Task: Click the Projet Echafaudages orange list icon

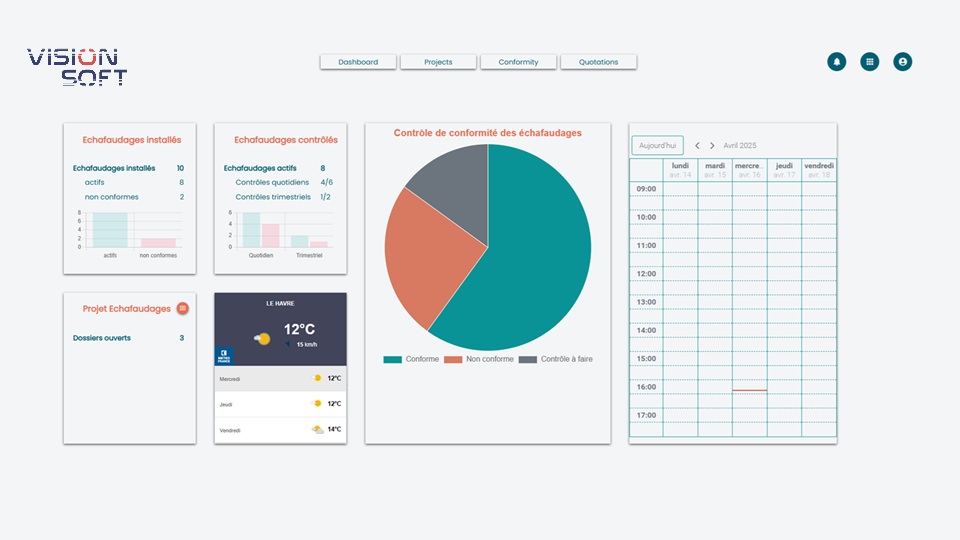Action: 183,309
